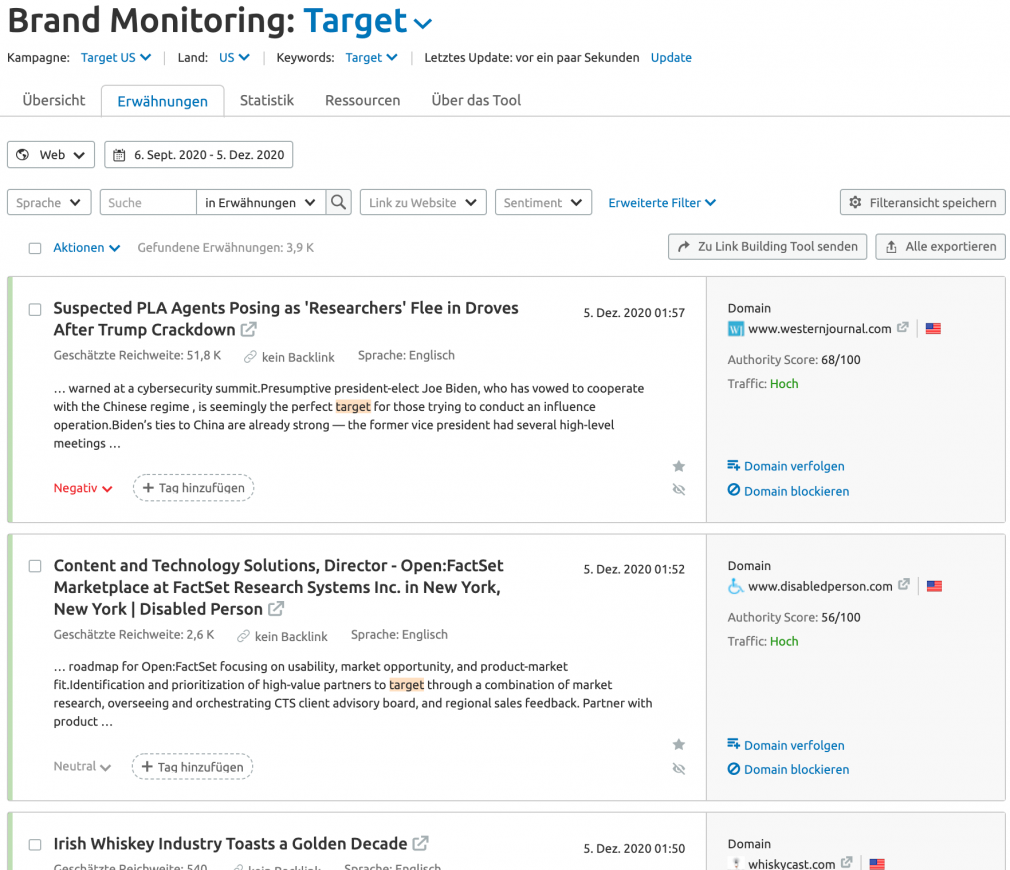The height and width of the screenshot is (870, 1010).
Task: Click Domain verfolgen for westernjournal.com
Action: [x=786, y=466]
